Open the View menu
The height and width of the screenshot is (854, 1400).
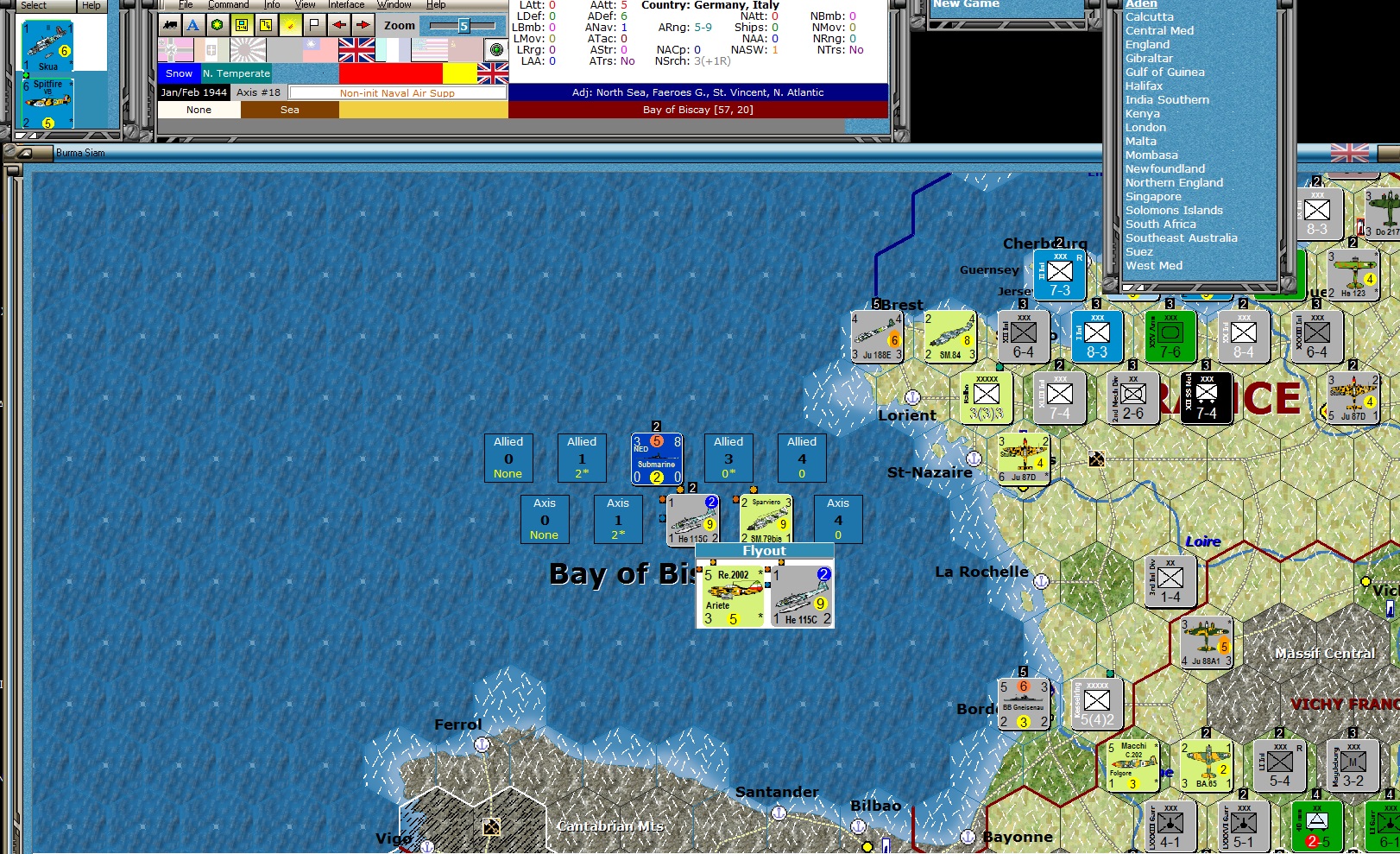[x=305, y=5]
